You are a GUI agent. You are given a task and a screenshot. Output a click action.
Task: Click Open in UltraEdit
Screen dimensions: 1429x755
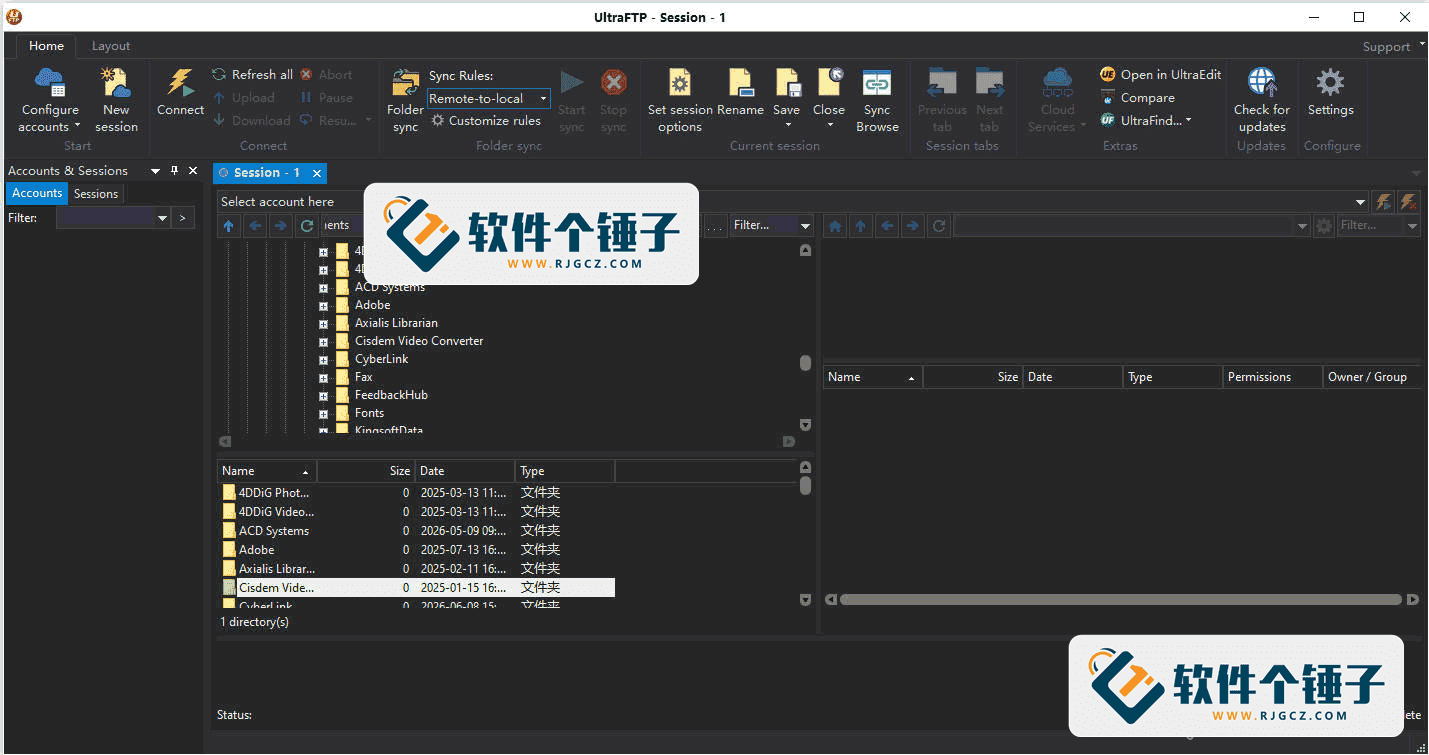(1160, 74)
